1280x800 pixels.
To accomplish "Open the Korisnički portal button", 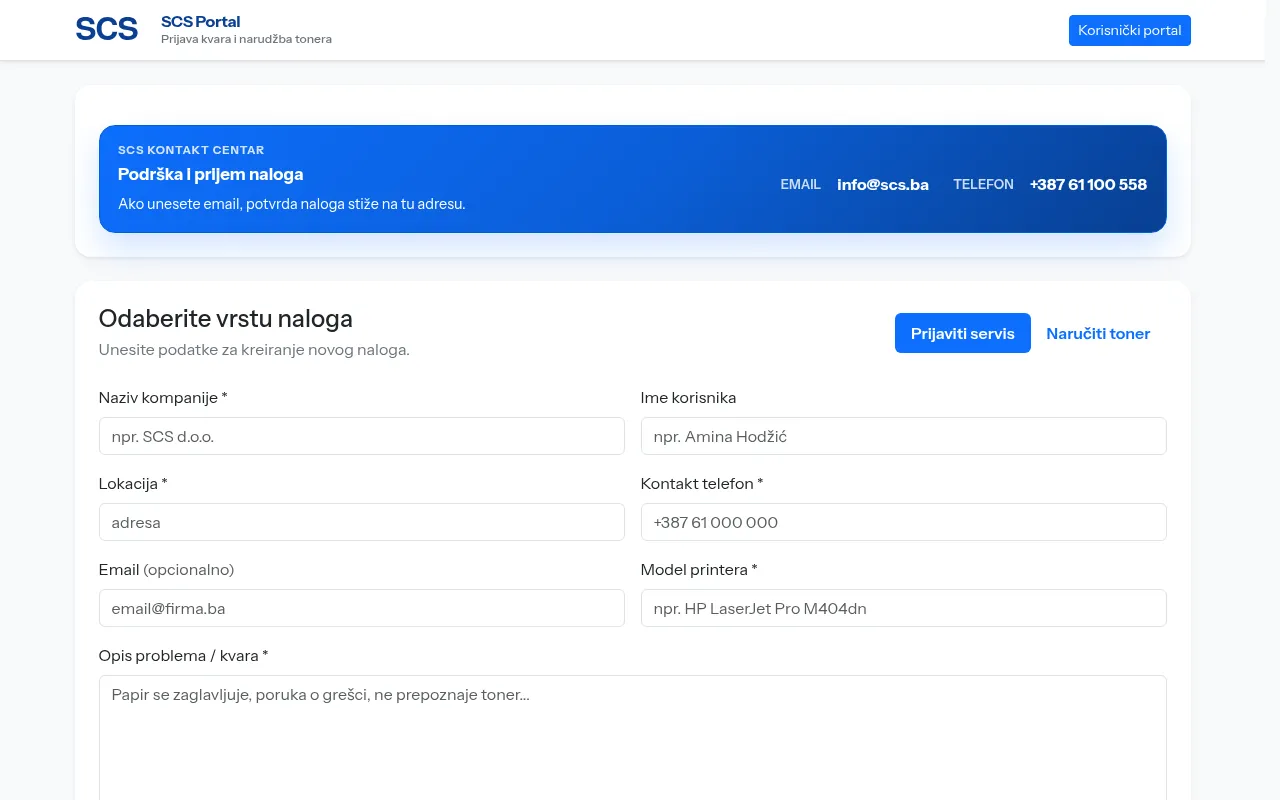I will (1129, 30).
